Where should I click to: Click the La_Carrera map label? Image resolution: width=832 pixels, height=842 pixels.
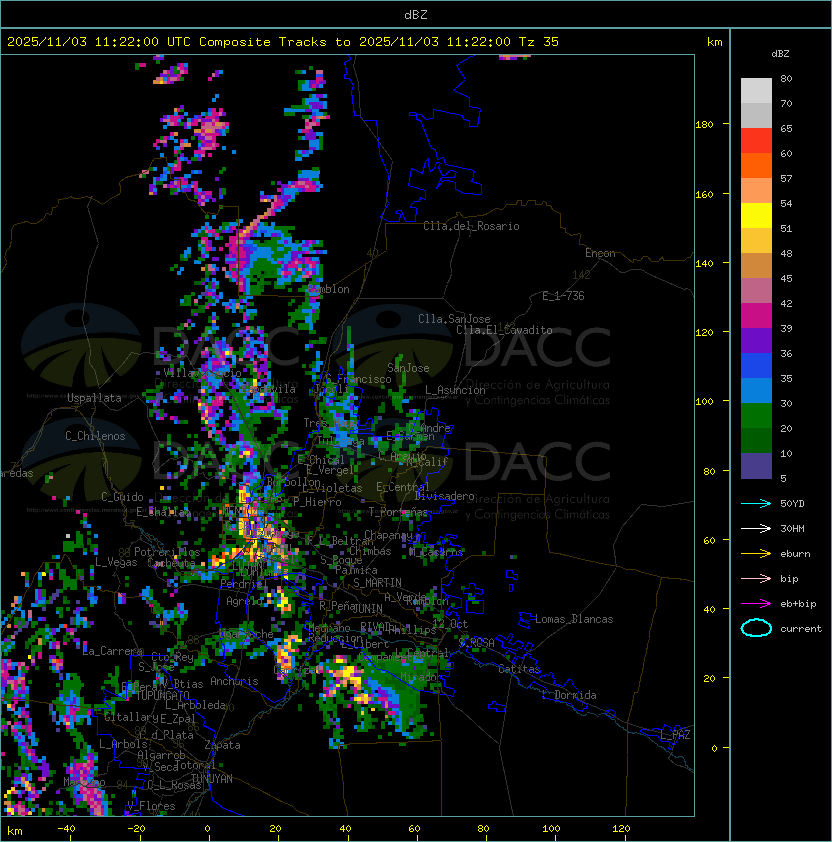click(x=112, y=651)
